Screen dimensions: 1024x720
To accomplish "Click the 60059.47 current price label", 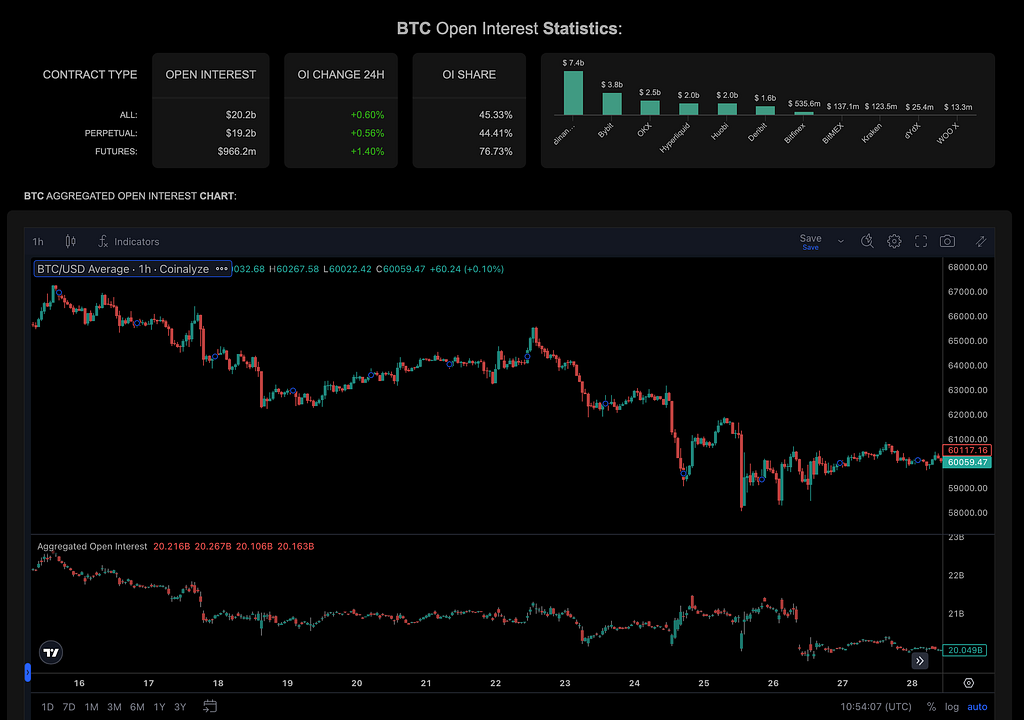I will (967, 462).
